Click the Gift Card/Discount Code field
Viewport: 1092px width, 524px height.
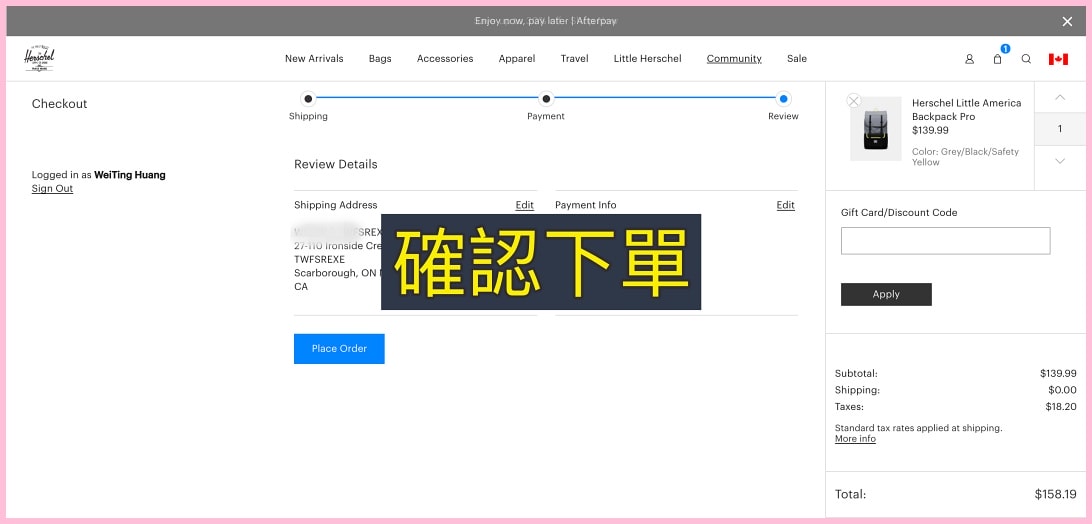tap(945, 241)
